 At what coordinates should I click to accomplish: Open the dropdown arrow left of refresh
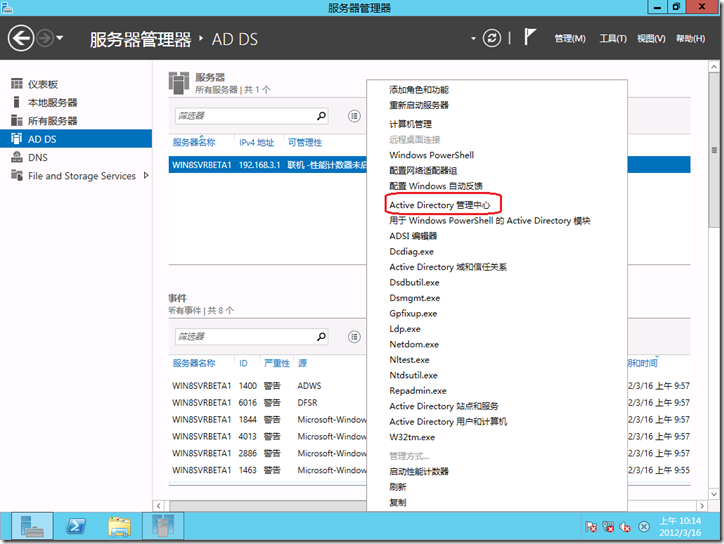pyautogui.click(x=473, y=39)
